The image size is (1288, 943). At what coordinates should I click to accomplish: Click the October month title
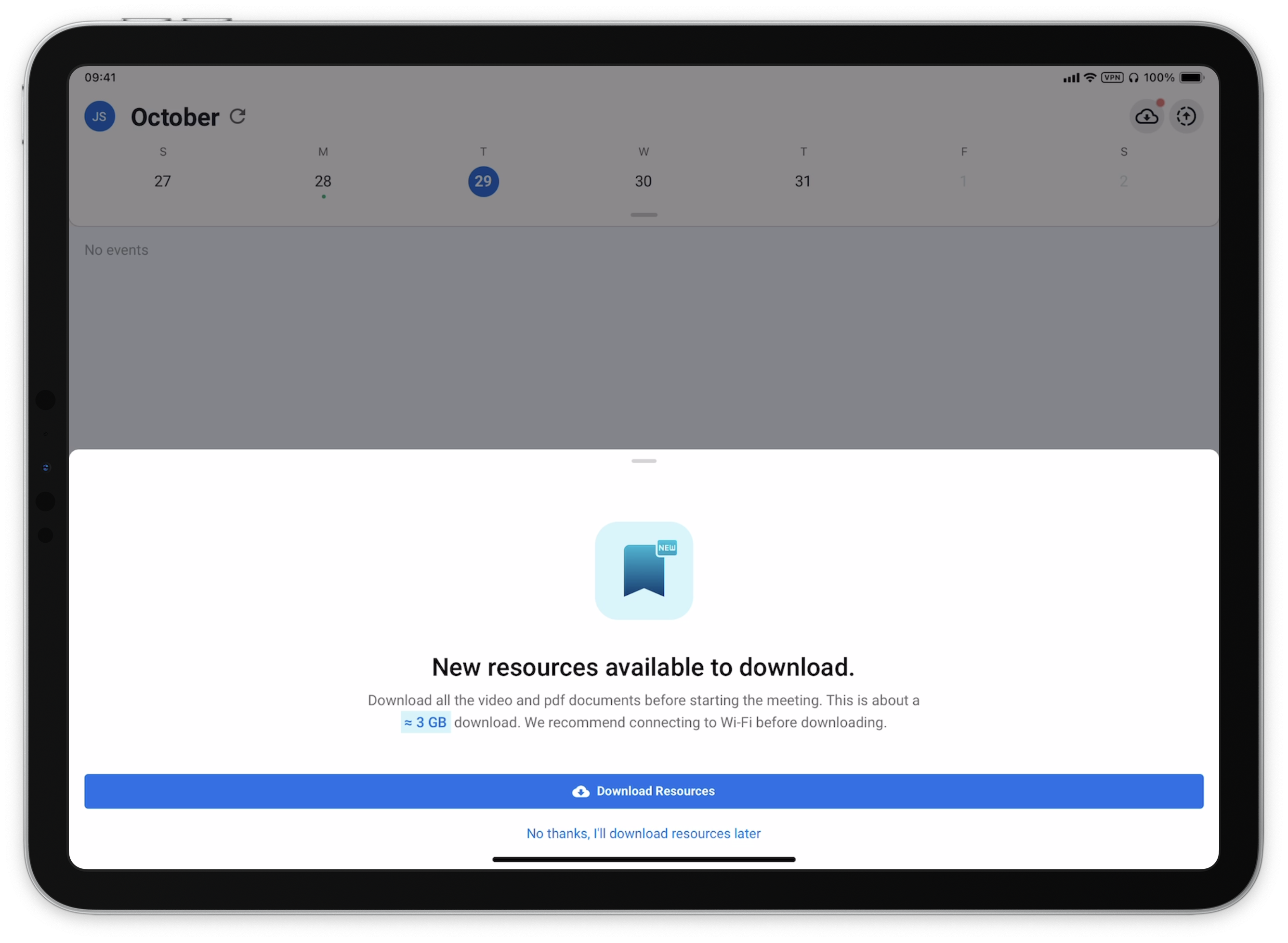[x=175, y=117]
